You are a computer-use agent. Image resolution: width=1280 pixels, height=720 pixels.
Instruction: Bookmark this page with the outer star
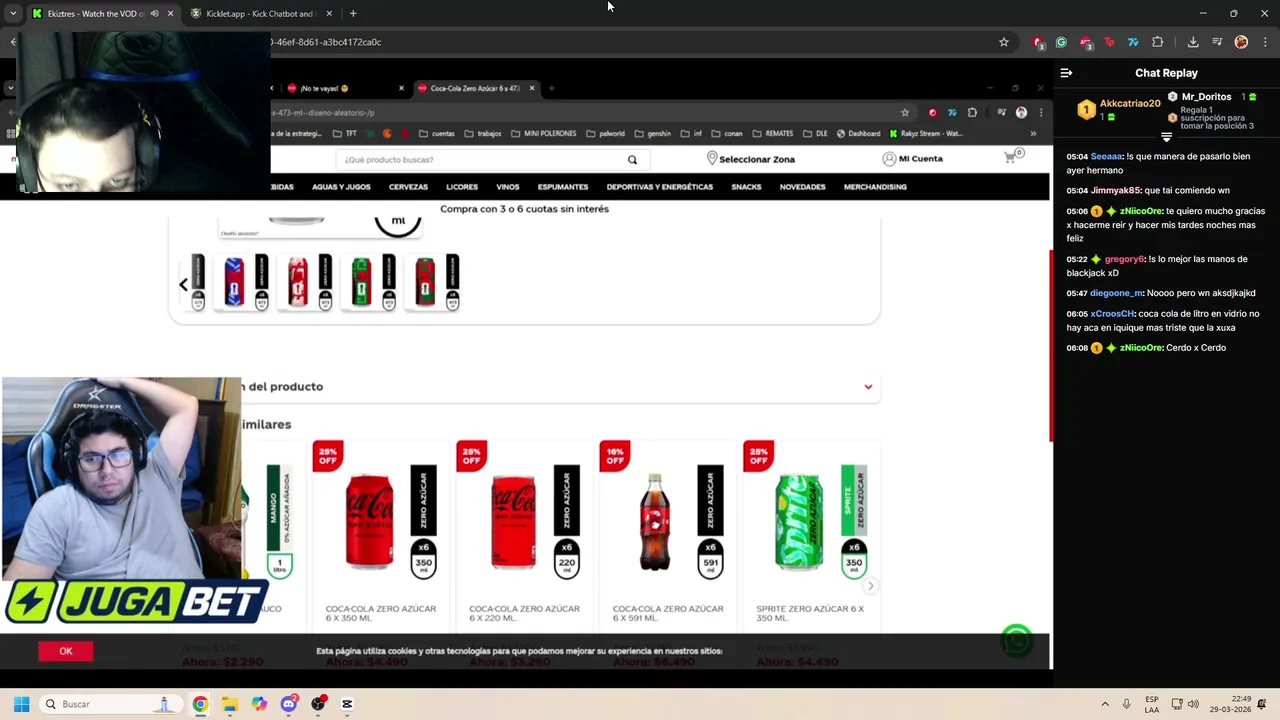(1004, 42)
